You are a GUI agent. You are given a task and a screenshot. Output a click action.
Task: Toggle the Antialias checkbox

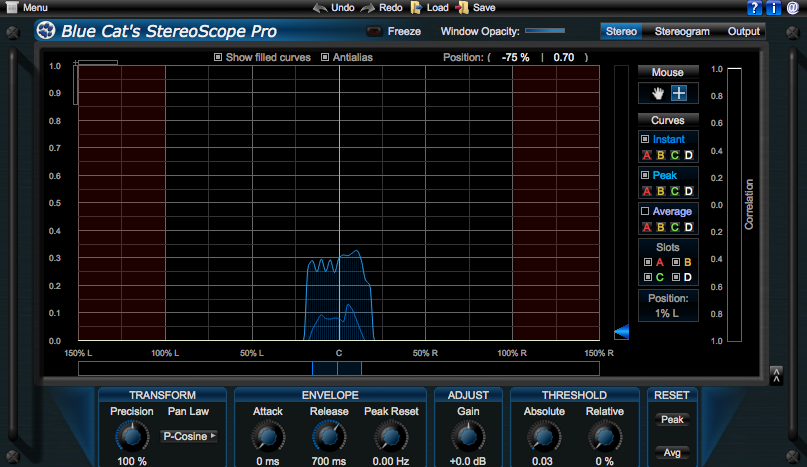pos(325,57)
